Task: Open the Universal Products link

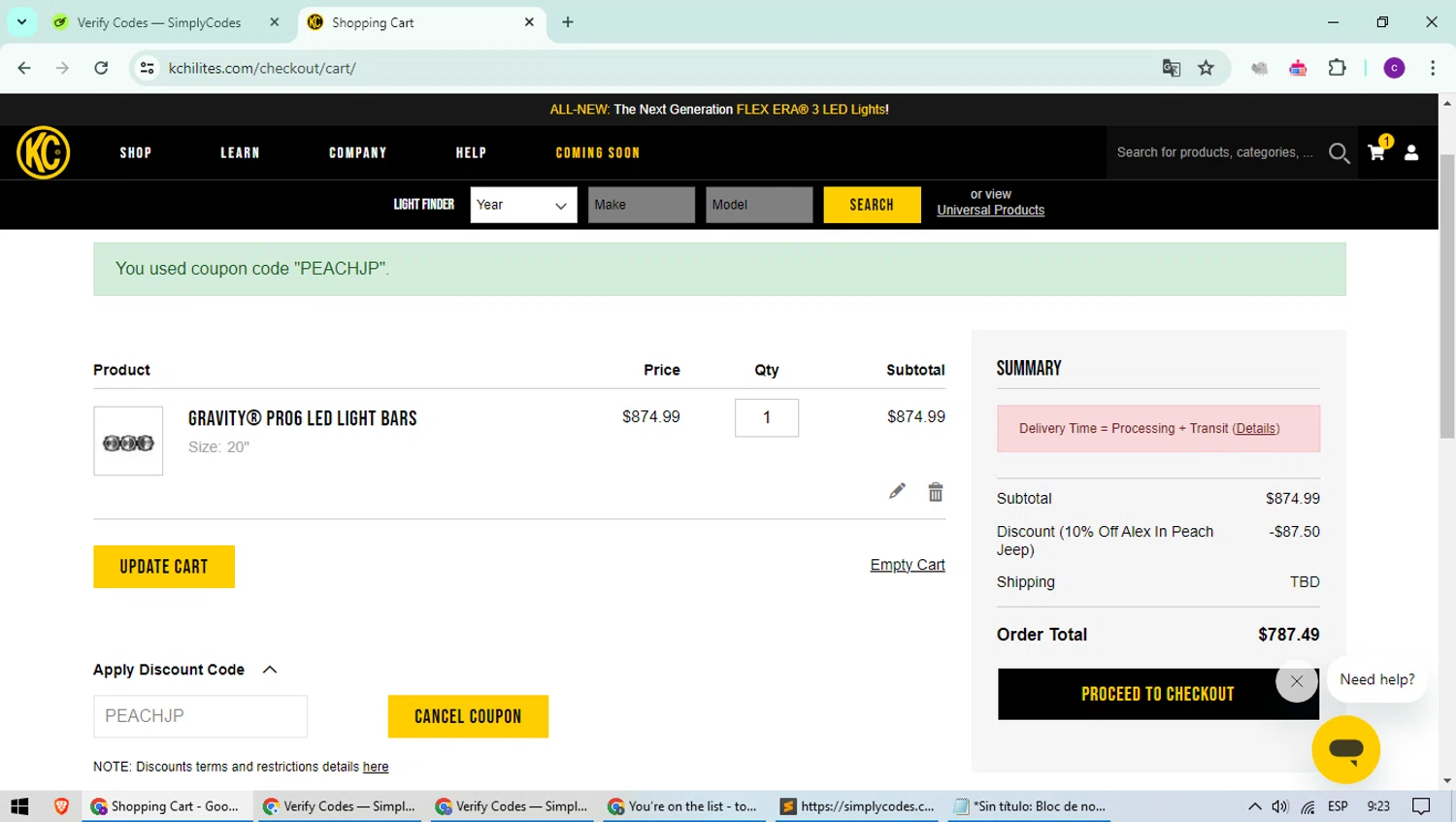Action: [990, 210]
